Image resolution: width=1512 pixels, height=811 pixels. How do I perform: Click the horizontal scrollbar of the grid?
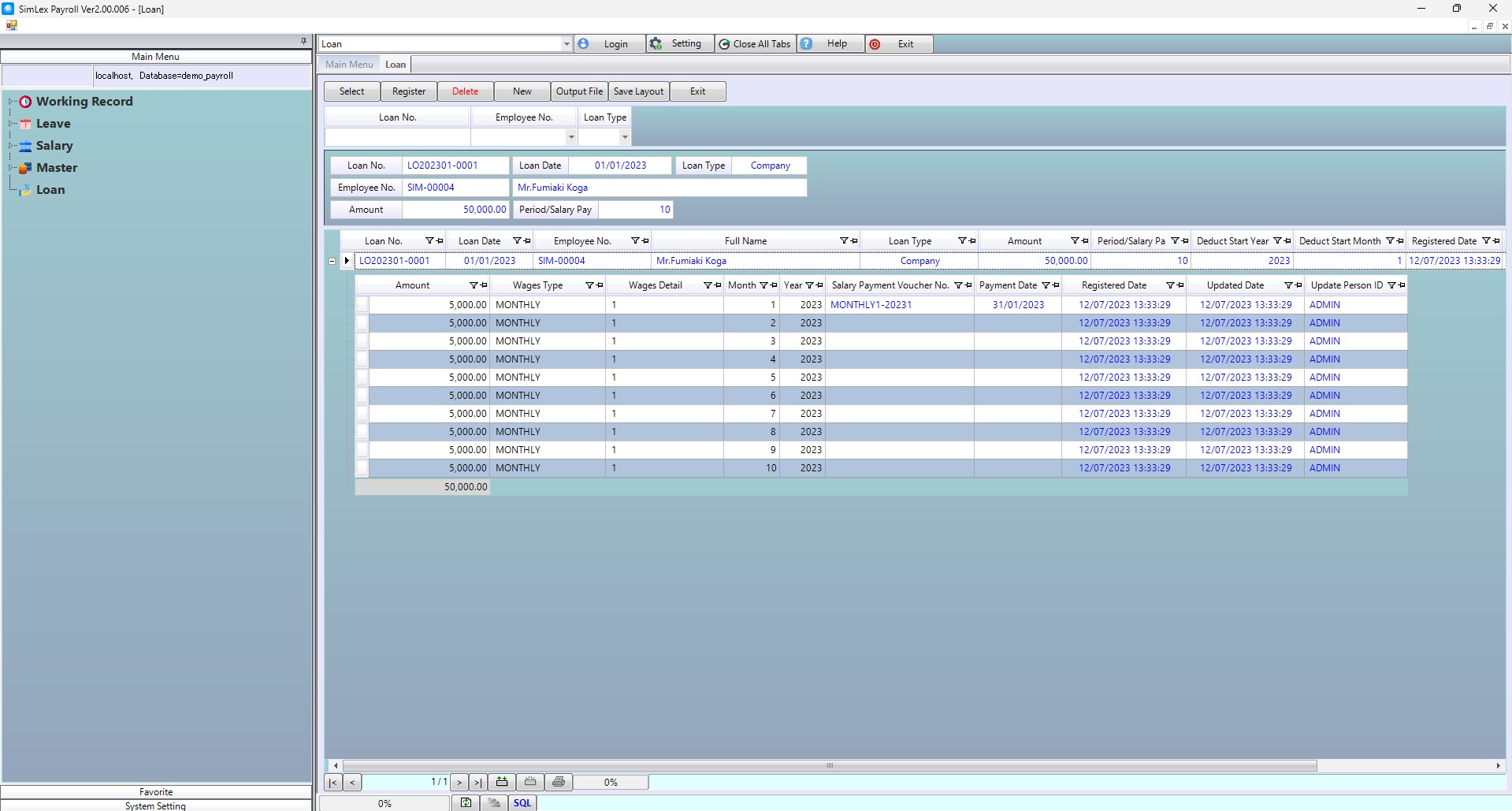pyautogui.click(x=829, y=765)
